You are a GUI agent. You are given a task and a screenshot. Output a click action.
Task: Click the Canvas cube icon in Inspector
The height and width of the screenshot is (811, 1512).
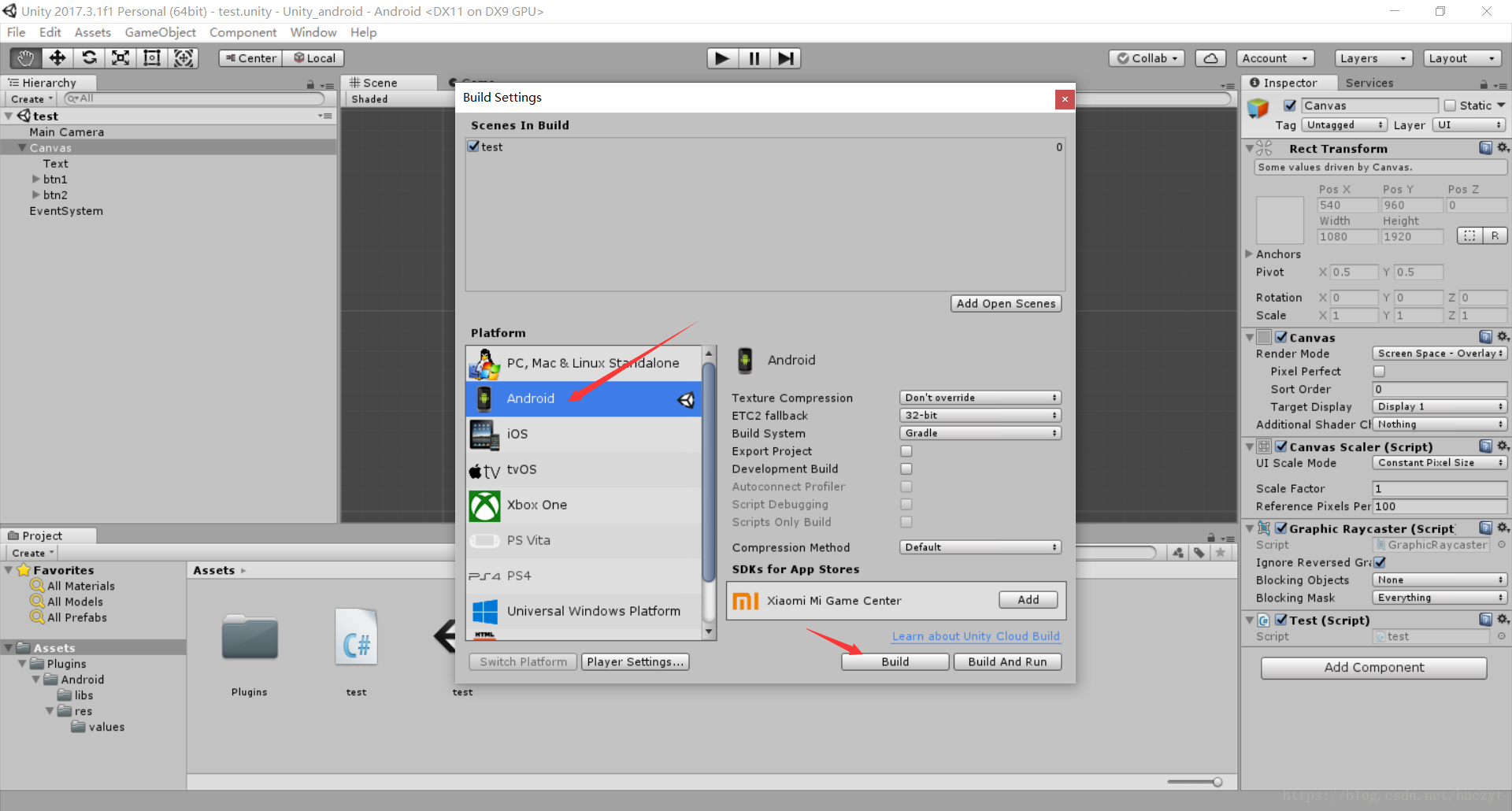(x=1258, y=109)
